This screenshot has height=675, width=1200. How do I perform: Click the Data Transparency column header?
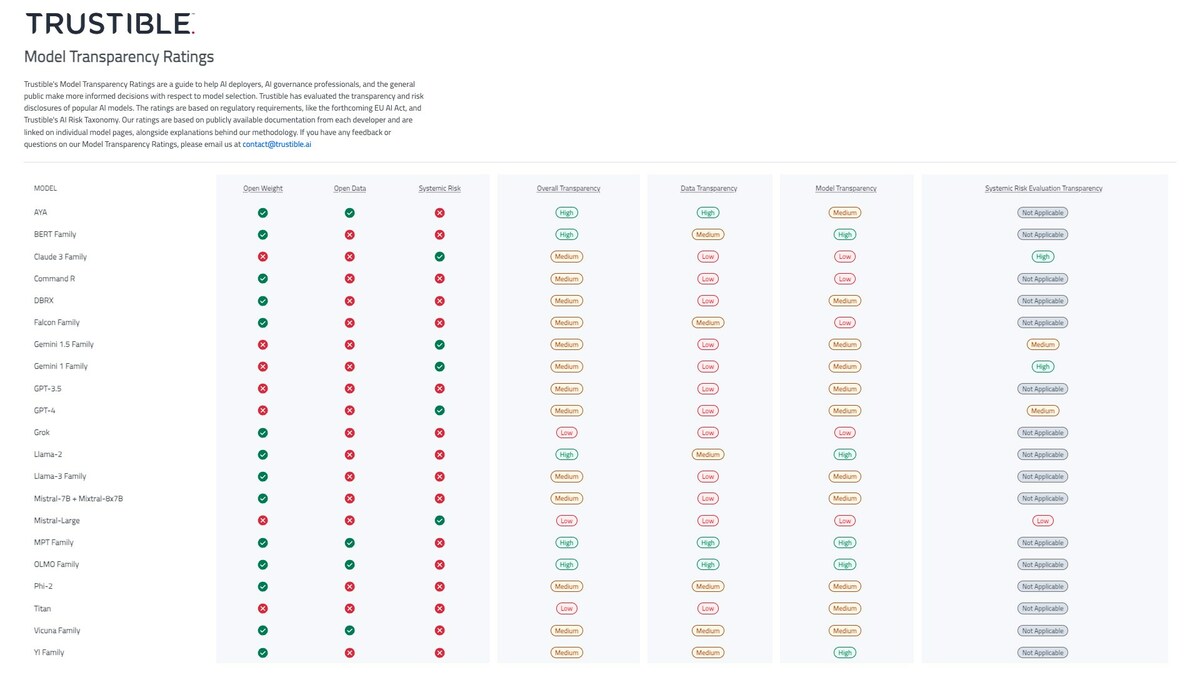click(709, 188)
